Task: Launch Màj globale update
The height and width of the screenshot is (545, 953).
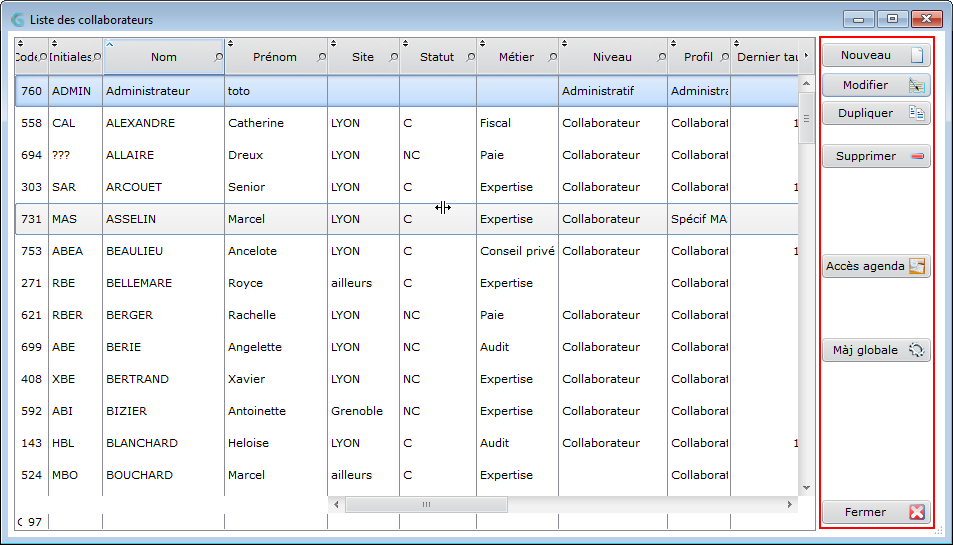Action: click(876, 350)
